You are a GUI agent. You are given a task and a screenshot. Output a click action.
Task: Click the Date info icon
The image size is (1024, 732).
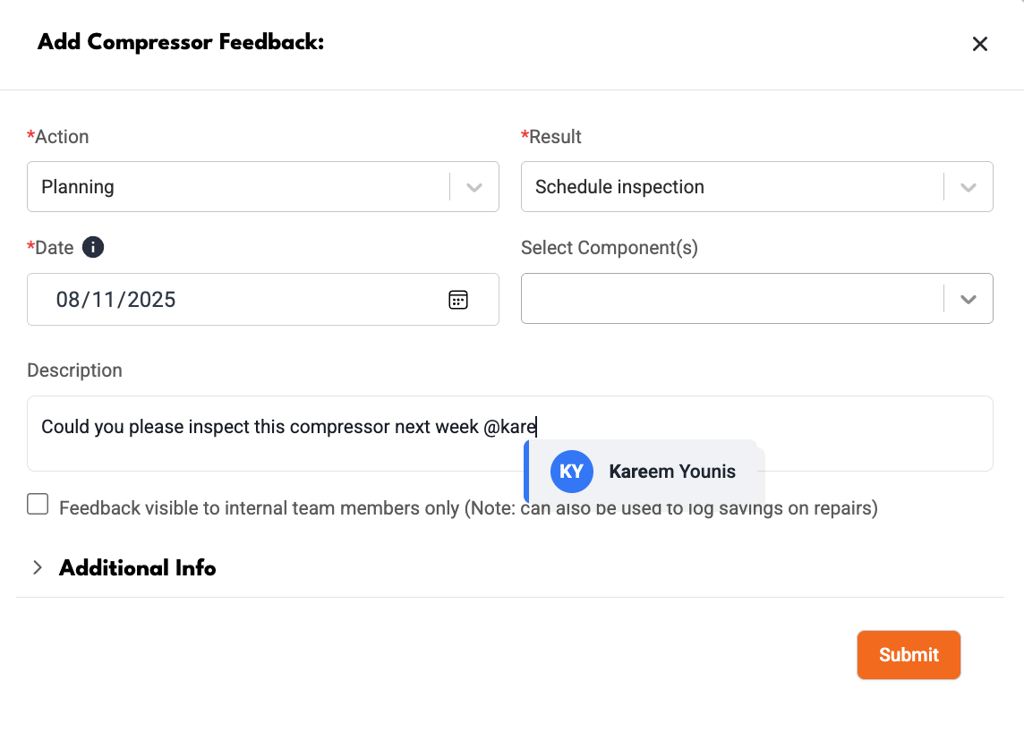click(93, 247)
